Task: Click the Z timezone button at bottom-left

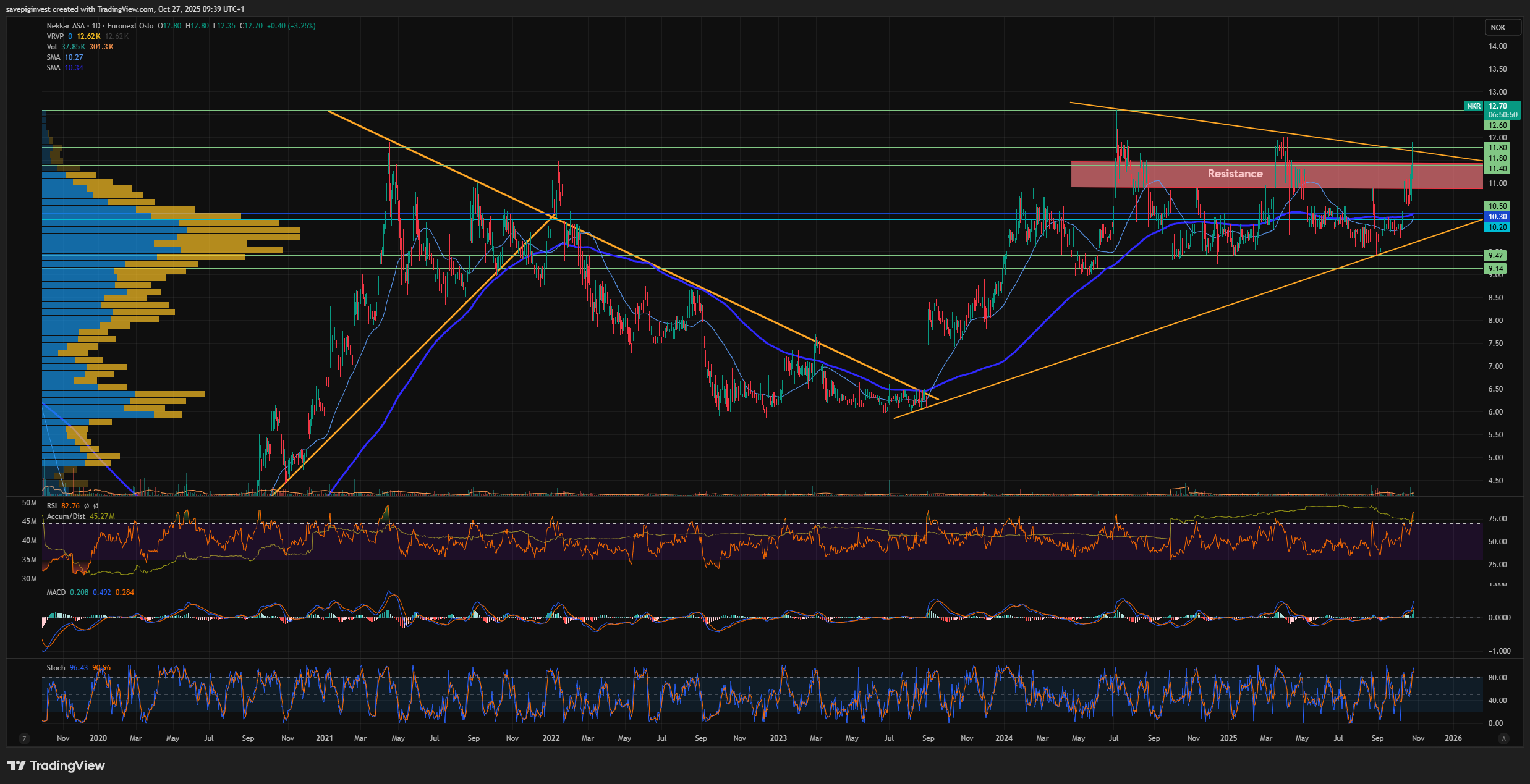Action: pos(24,738)
